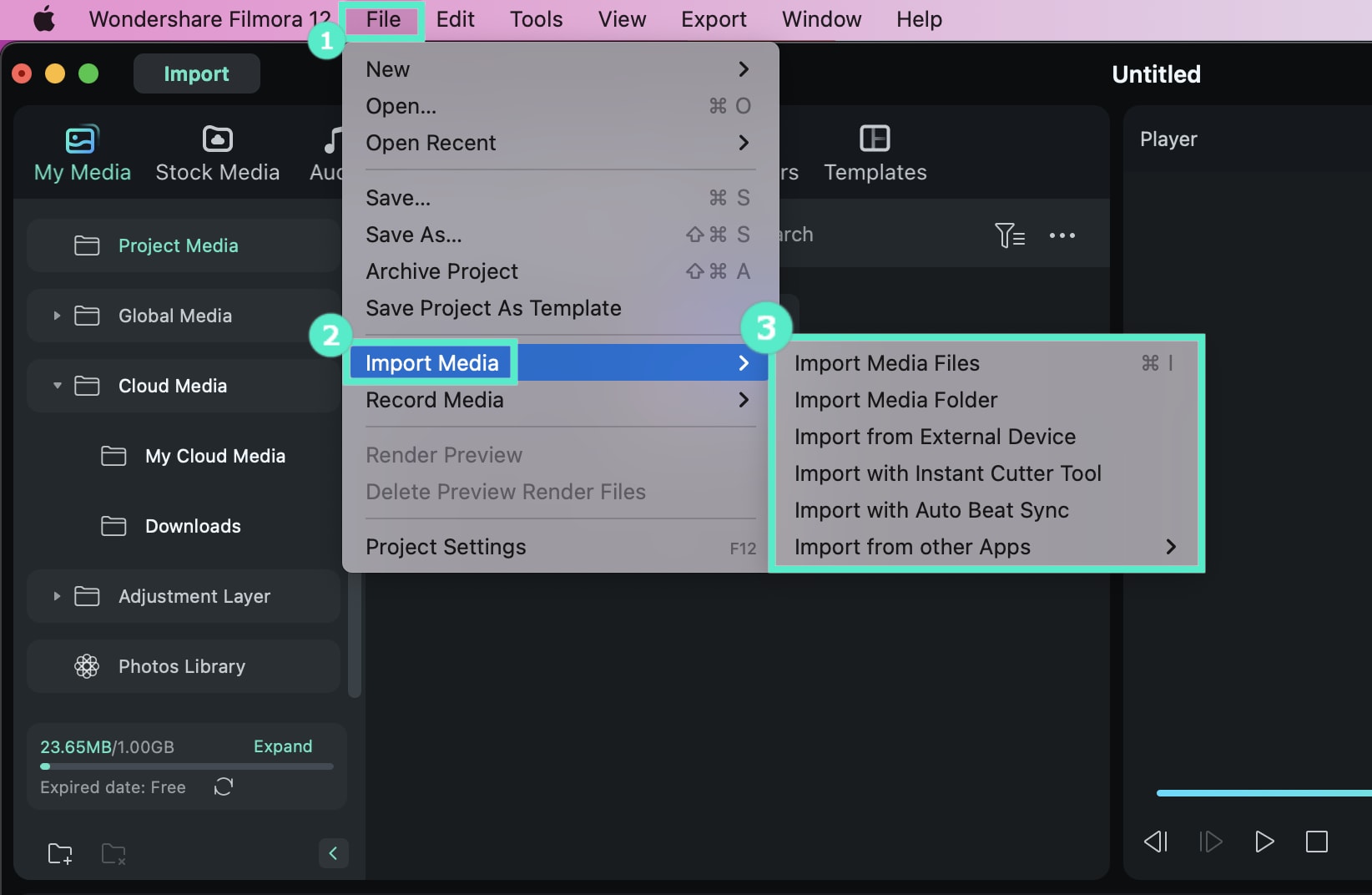Step back one frame in Player
This screenshot has height=895, width=1372.
[x=1155, y=842]
